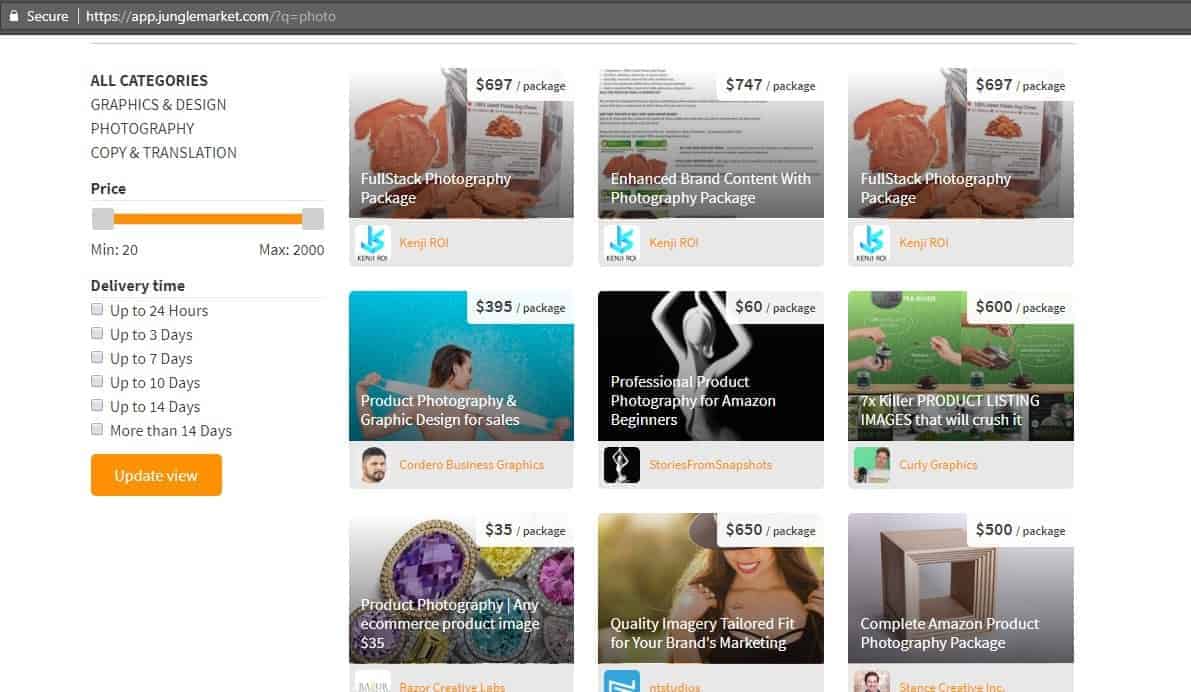The image size is (1191, 692).
Task: Click the Max: 2000 price value
Action: click(x=291, y=250)
